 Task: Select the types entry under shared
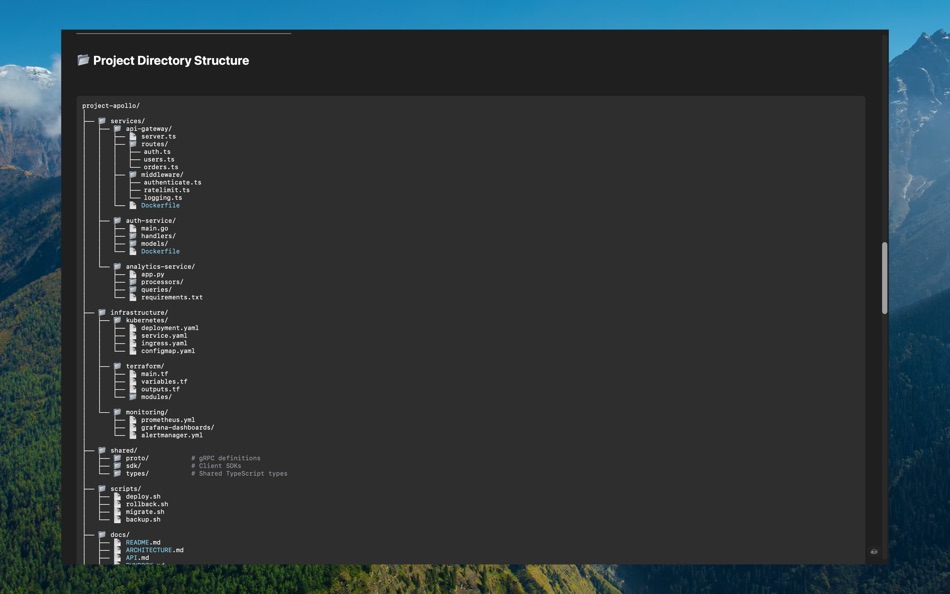point(137,473)
